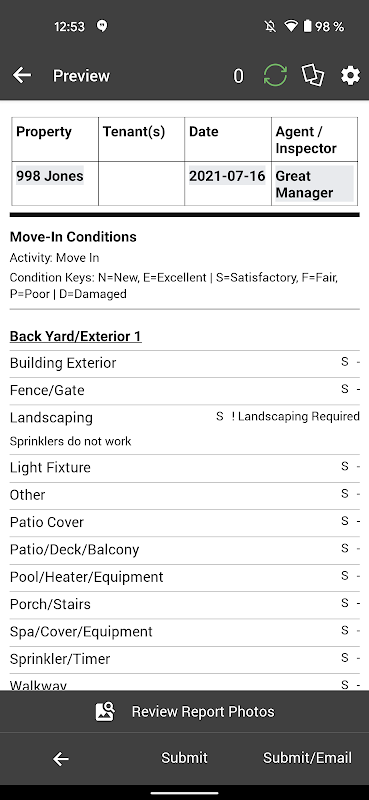
Task: Select the 2021-07-16 date field
Action: (x=227, y=176)
